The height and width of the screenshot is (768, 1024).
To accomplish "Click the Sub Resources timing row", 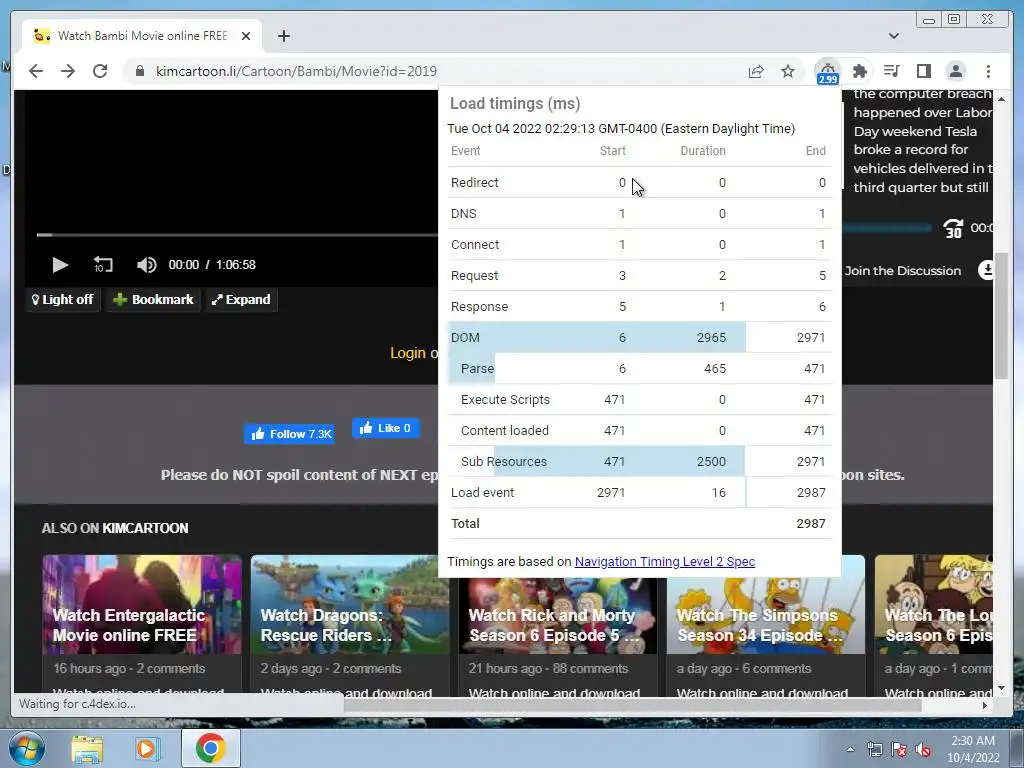I will point(639,462).
